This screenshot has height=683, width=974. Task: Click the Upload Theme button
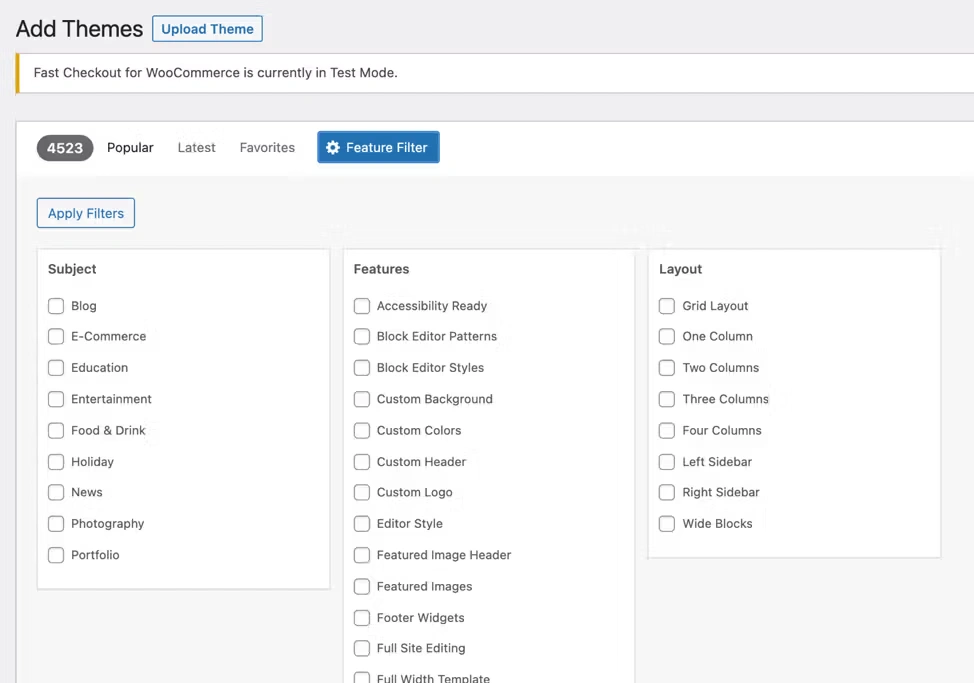[207, 29]
